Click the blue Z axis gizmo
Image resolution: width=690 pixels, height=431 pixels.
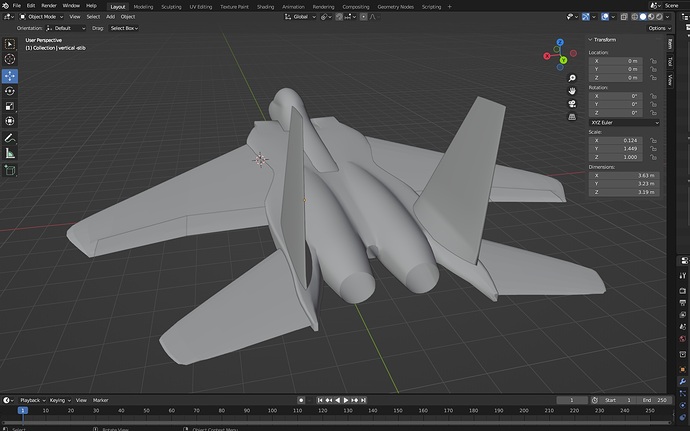point(560,42)
